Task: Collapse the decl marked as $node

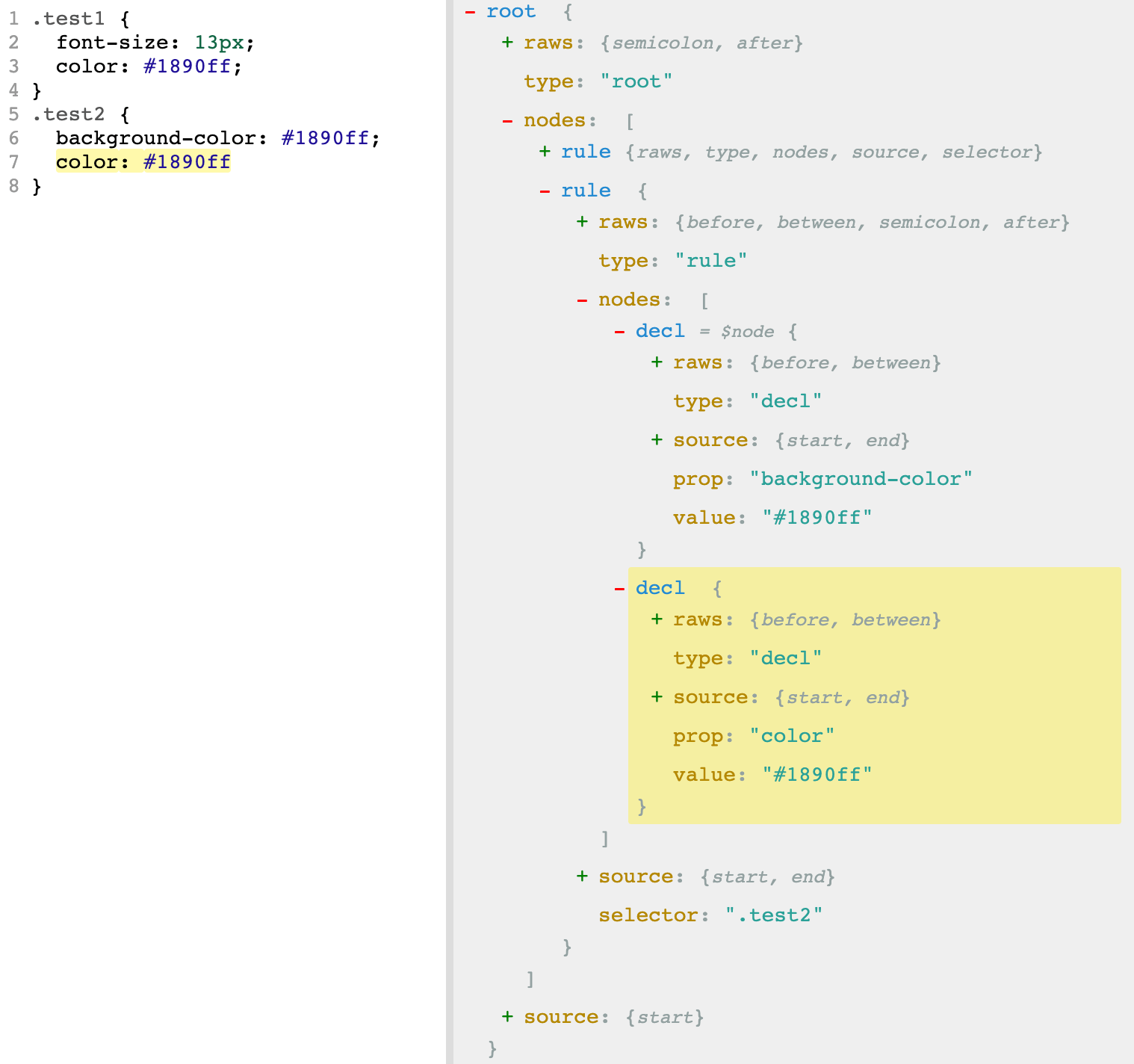Action: 619,332
